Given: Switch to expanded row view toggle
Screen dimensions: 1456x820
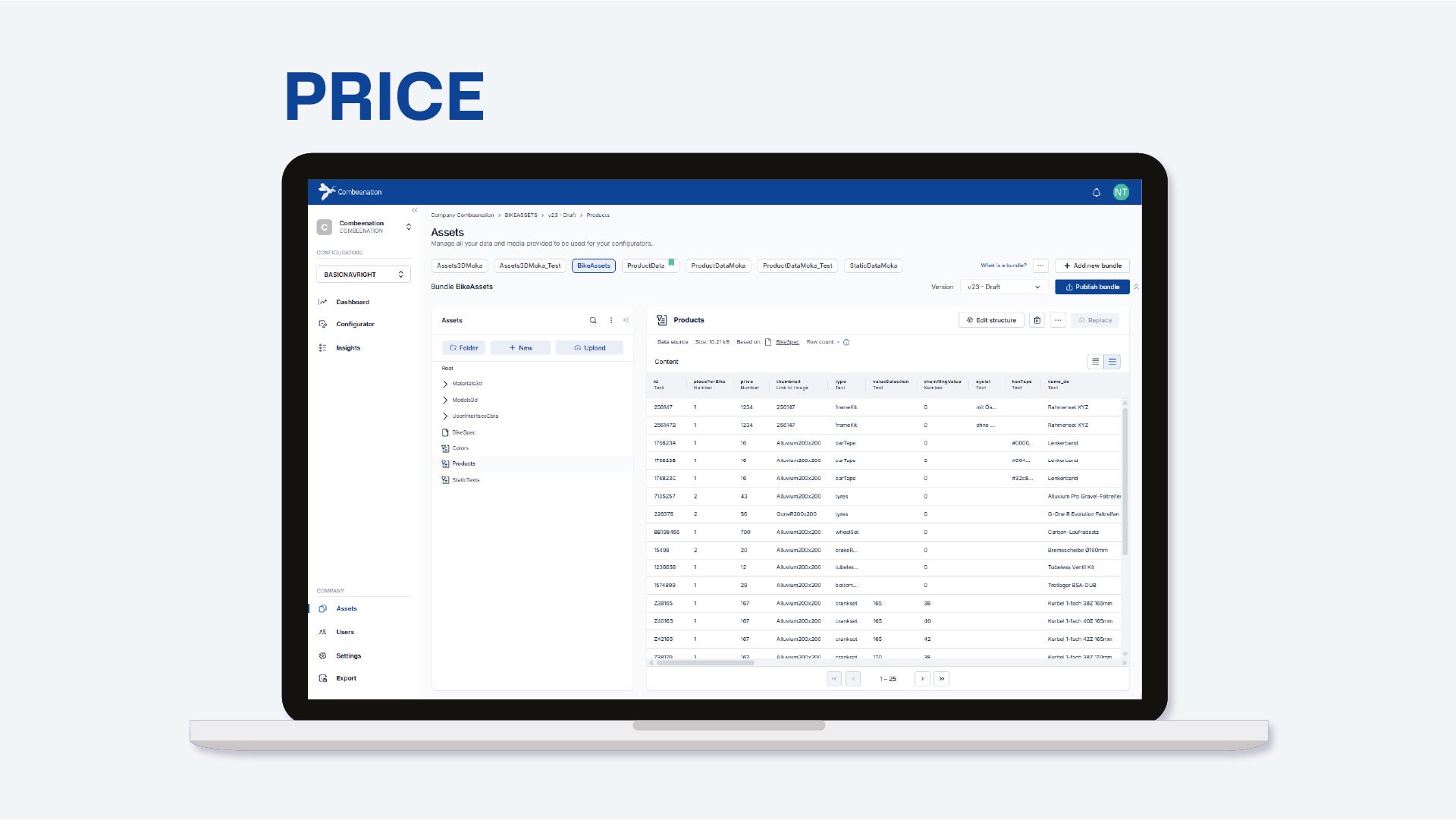Looking at the screenshot, I should tap(1112, 362).
